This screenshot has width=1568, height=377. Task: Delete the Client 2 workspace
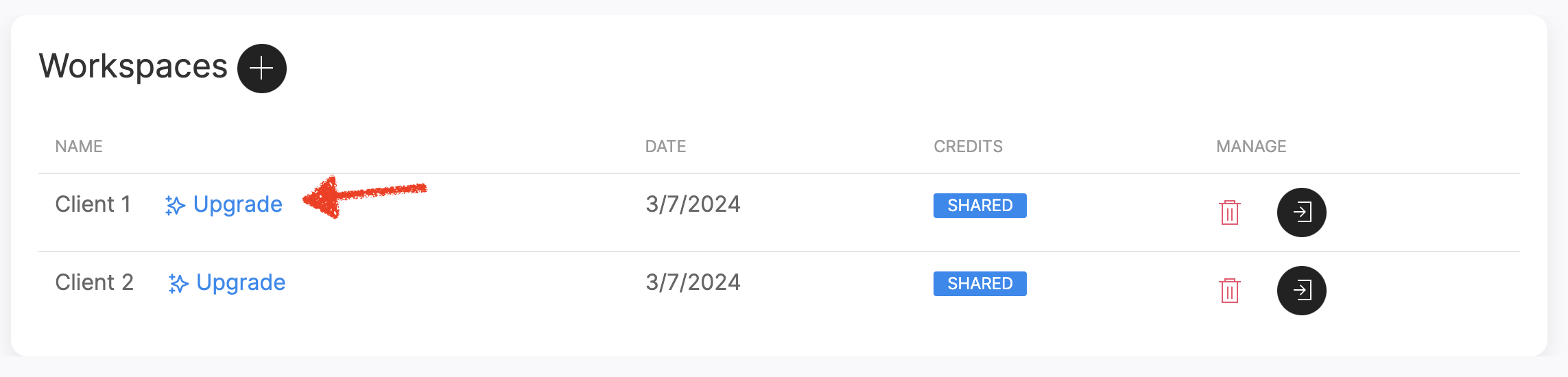pos(1230,291)
